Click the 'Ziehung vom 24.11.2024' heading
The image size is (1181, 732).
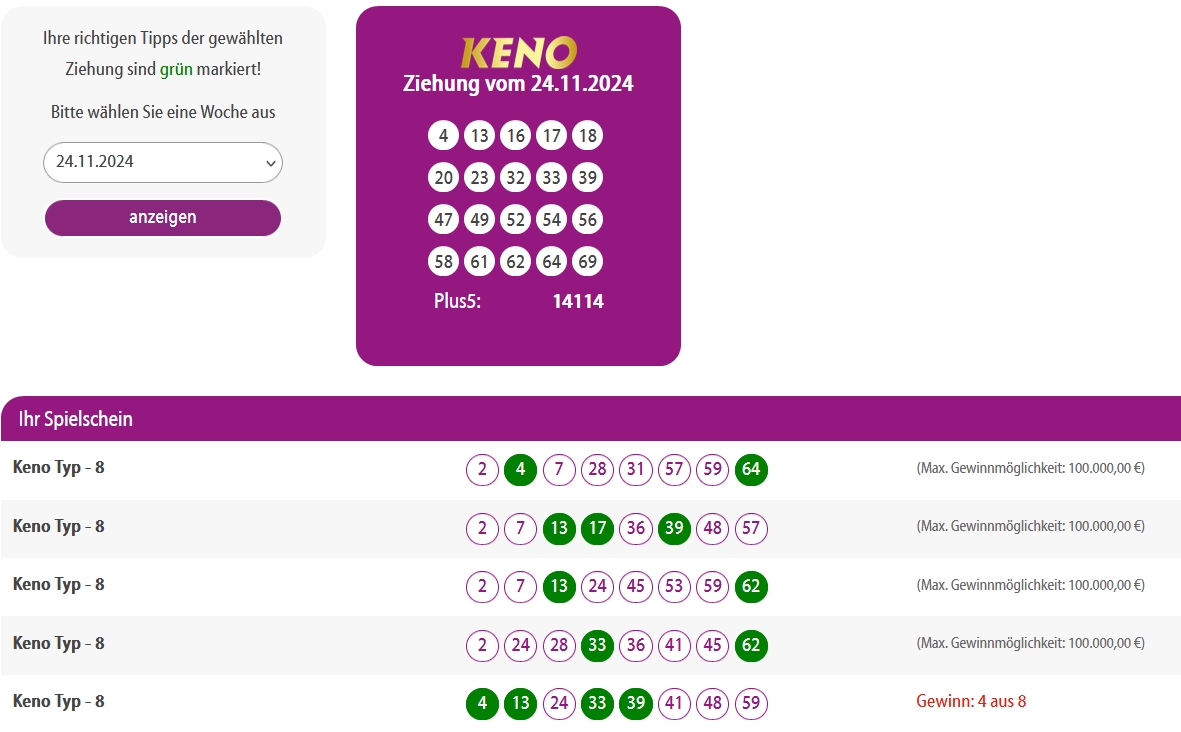coord(518,84)
